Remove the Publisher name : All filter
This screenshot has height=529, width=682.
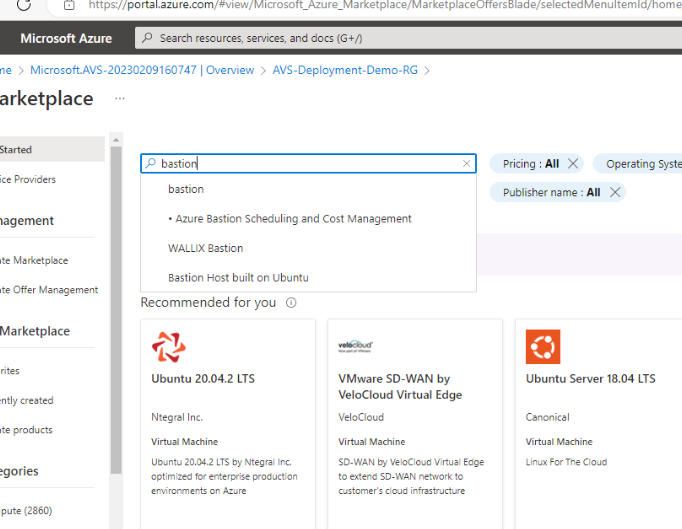(x=615, y=192)
